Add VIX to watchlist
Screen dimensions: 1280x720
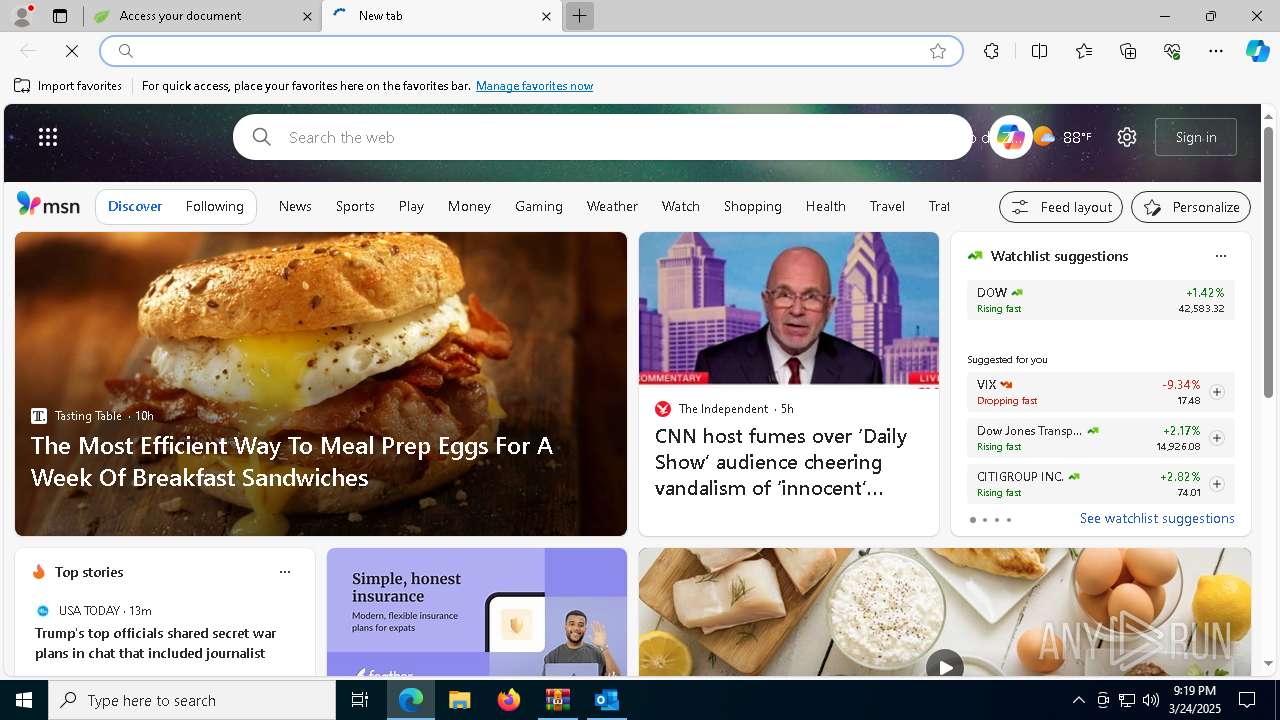click(1217, 392)
